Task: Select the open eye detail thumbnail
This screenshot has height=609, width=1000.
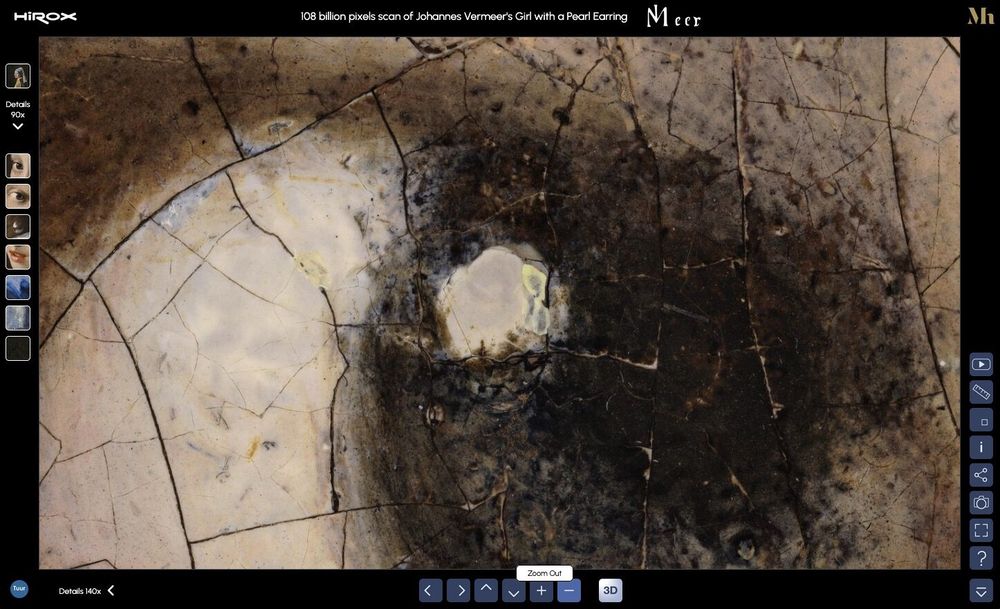Action: click(x=18, y=196)
